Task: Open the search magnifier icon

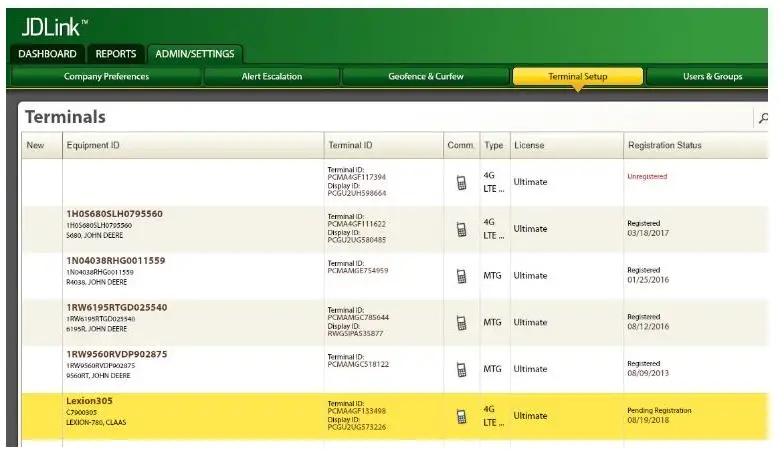Action: [763, 118]
